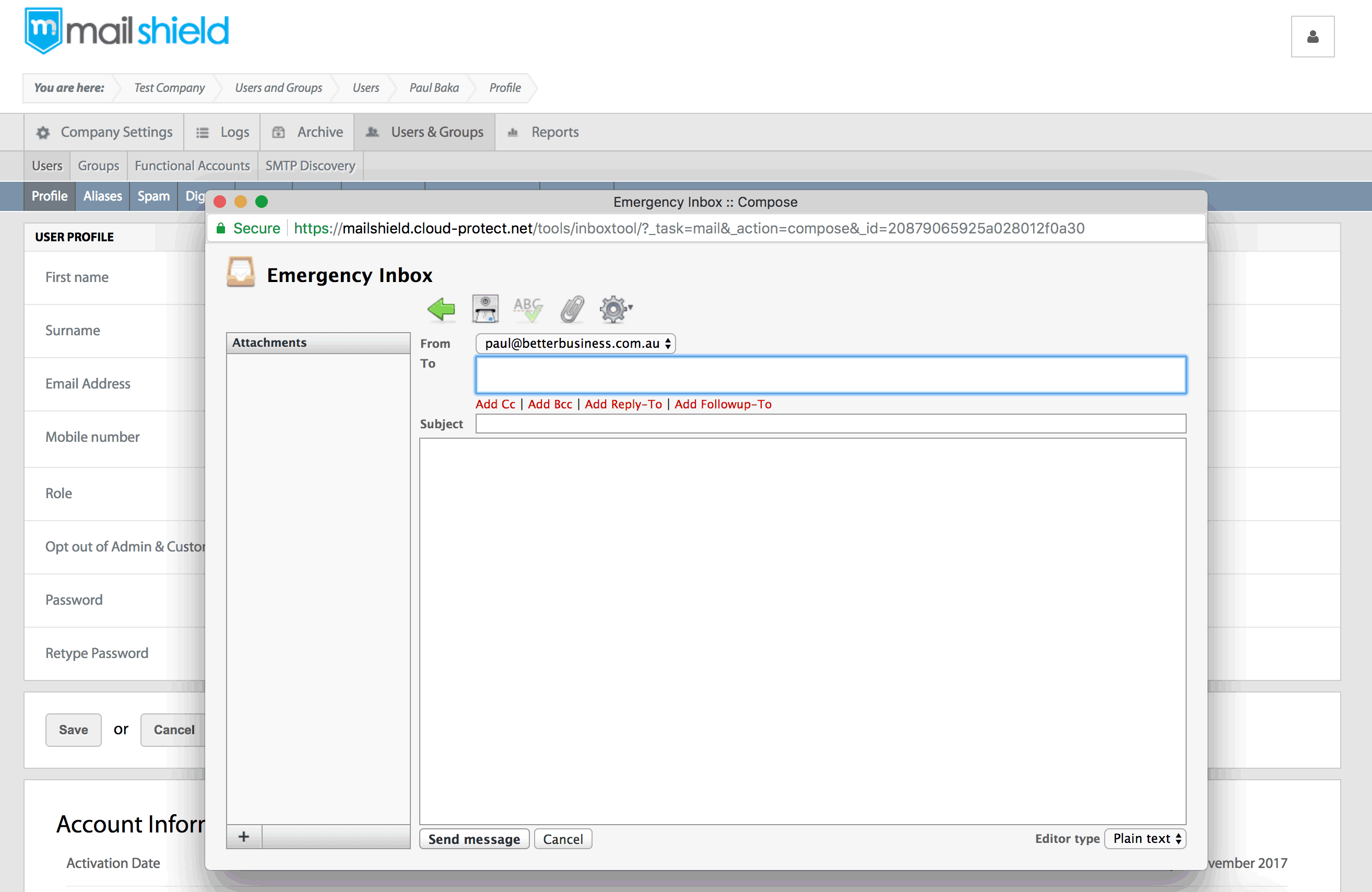Image resolution: width=1372 pixels, height=892 pixels.
Task: Select the Profile tab
Action: [x=50, y=196]
